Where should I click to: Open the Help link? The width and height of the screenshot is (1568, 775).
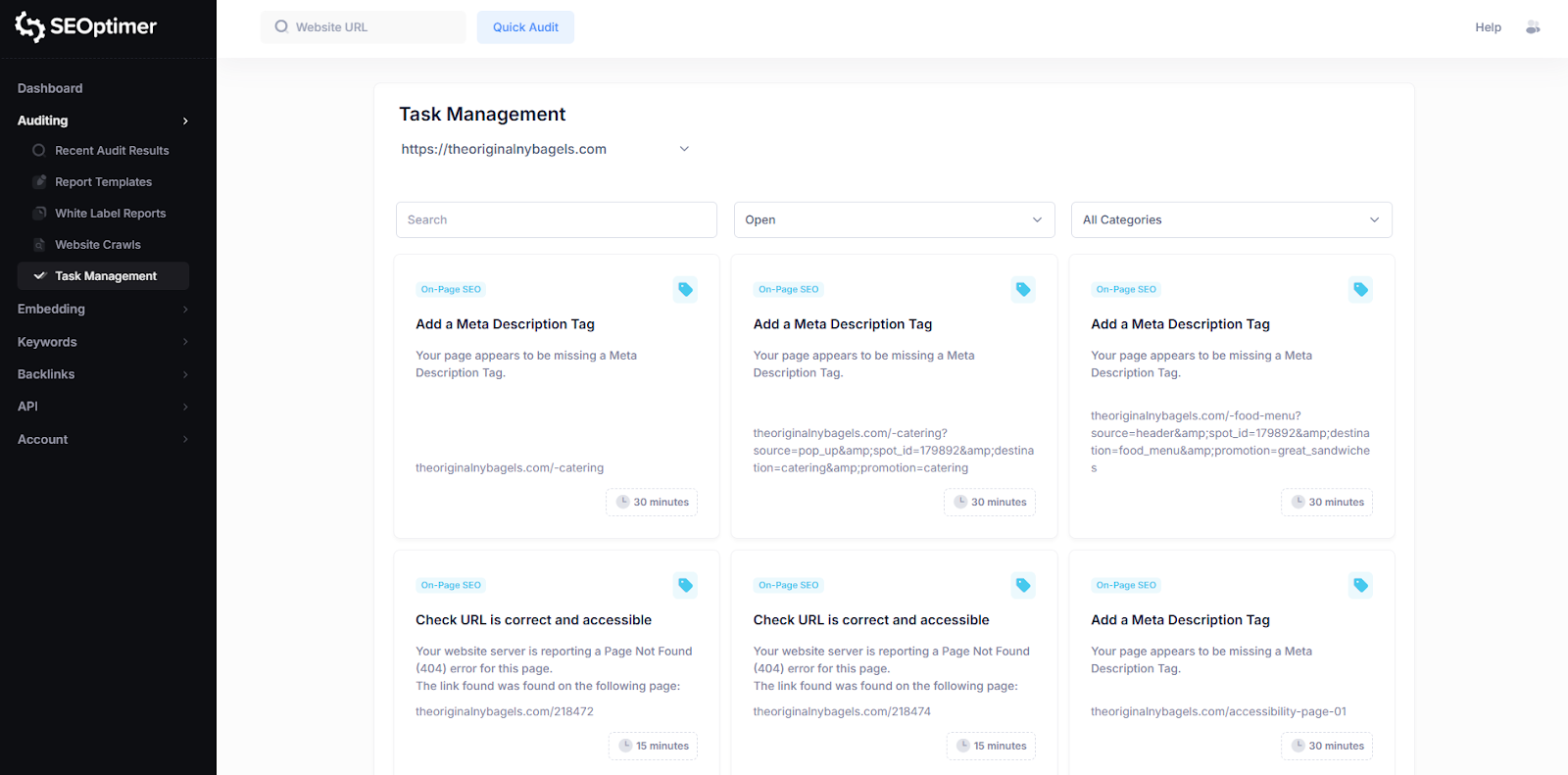click(x=1488, y=27)
